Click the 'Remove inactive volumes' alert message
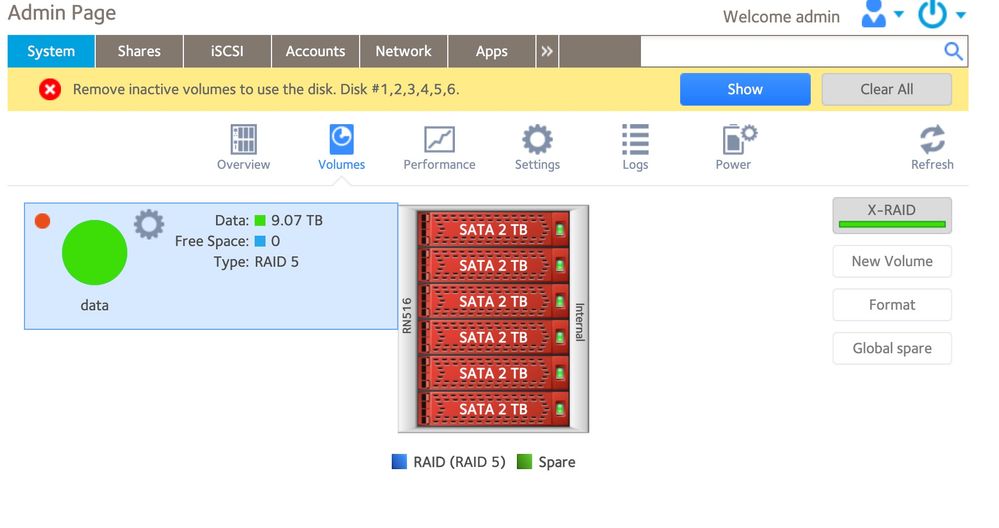This screenshot has width=999, height=528. pos(266,89)
